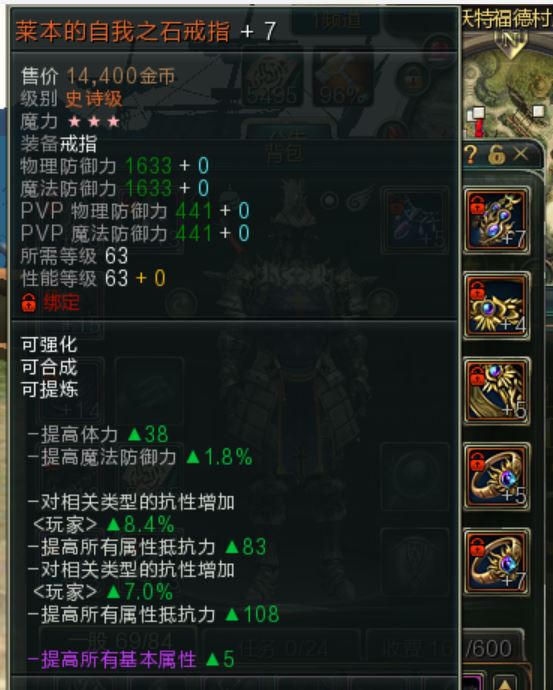Select the +5 blue gem ring
The height and width of the screenshot is (690, 553).
[497, 476]
